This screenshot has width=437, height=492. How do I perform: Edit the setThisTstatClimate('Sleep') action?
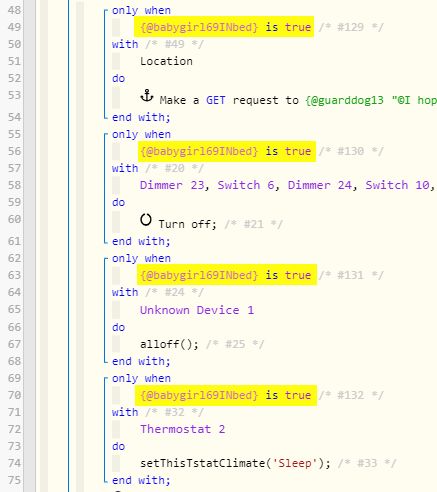point(235,463)
